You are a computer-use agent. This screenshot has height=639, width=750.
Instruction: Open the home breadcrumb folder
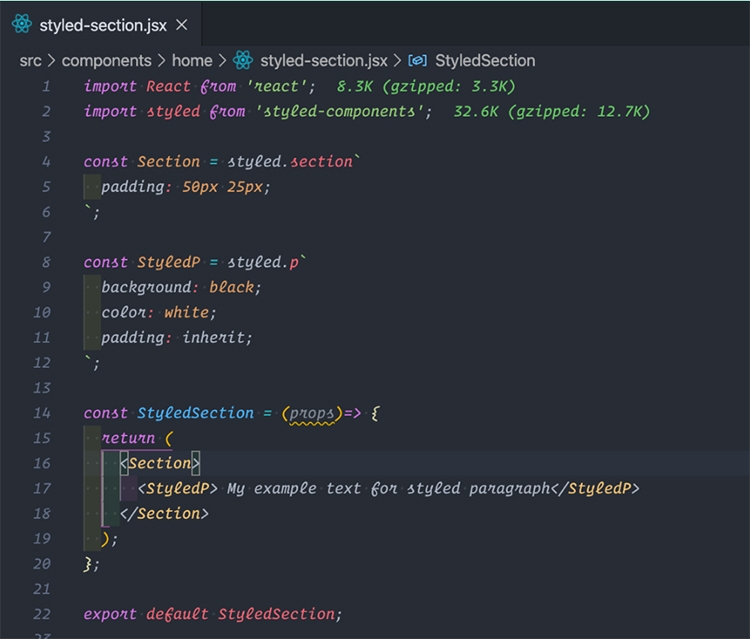[x=192, y=60]
